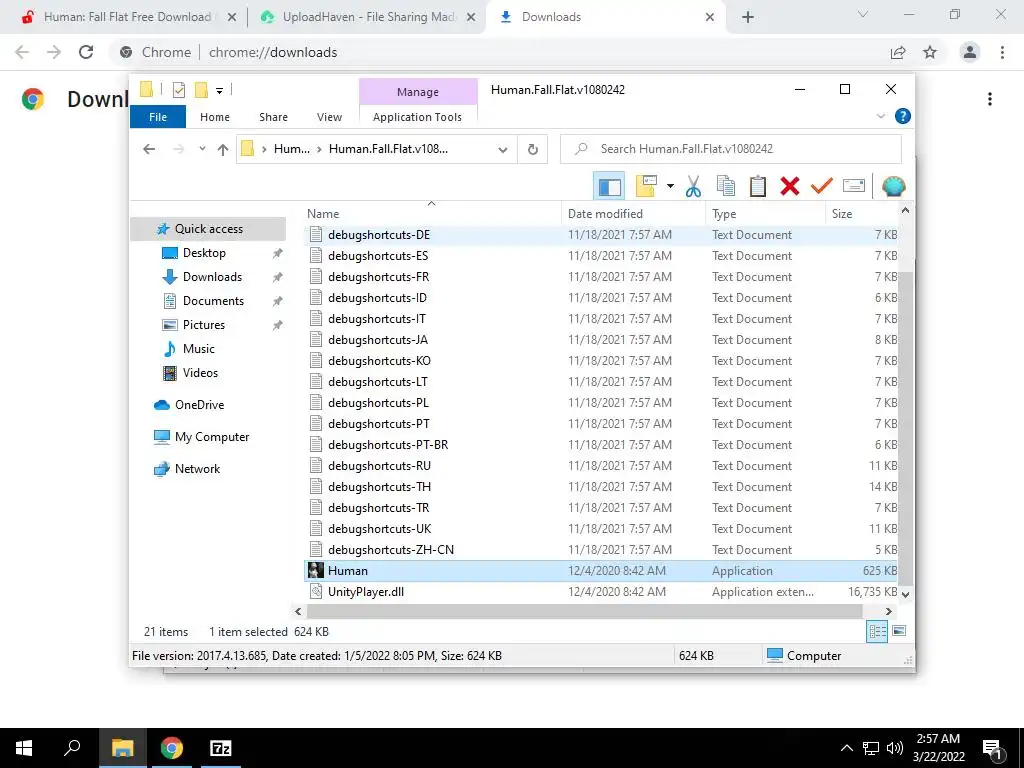Click the orange checkmark properties icon
This screenshot has width=1024, height=768.
[x=822, y=186]
